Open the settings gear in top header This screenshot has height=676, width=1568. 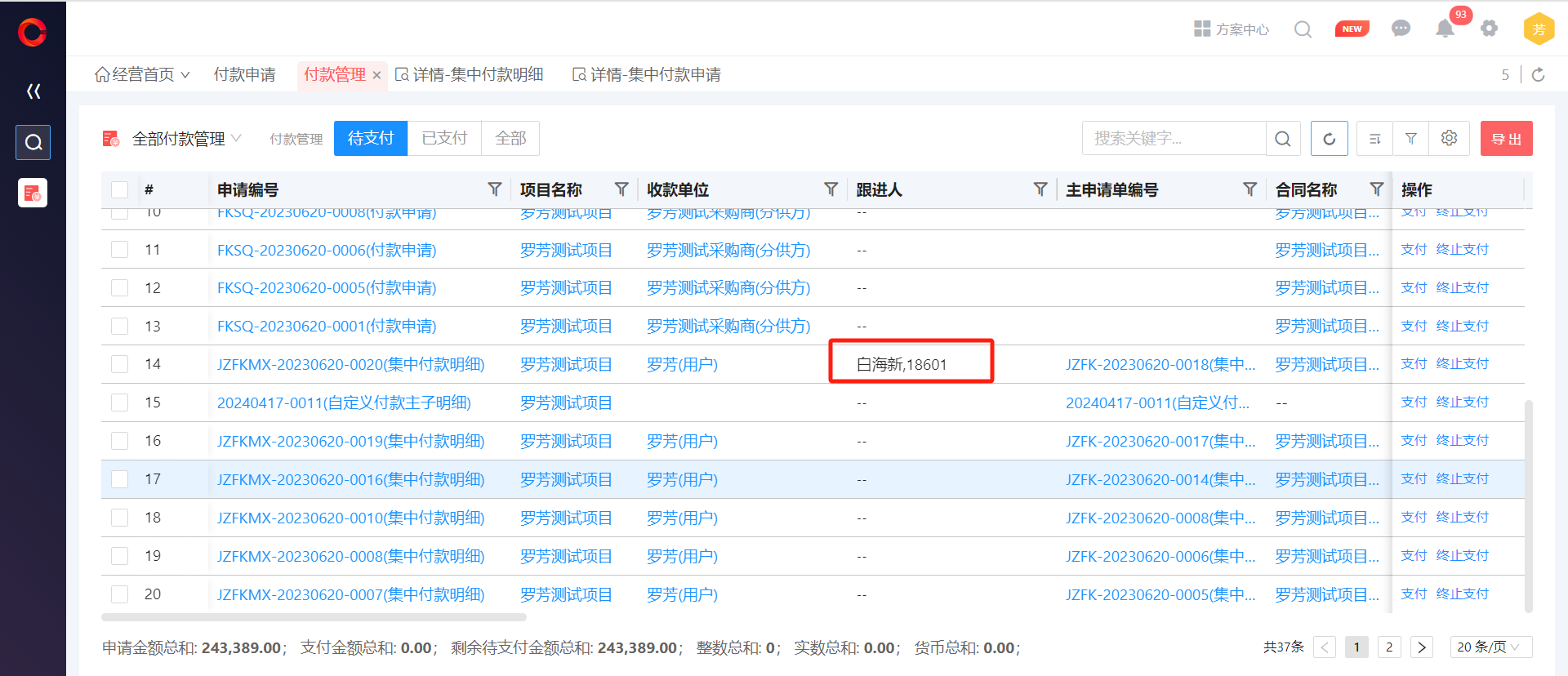click(1489, 29)
